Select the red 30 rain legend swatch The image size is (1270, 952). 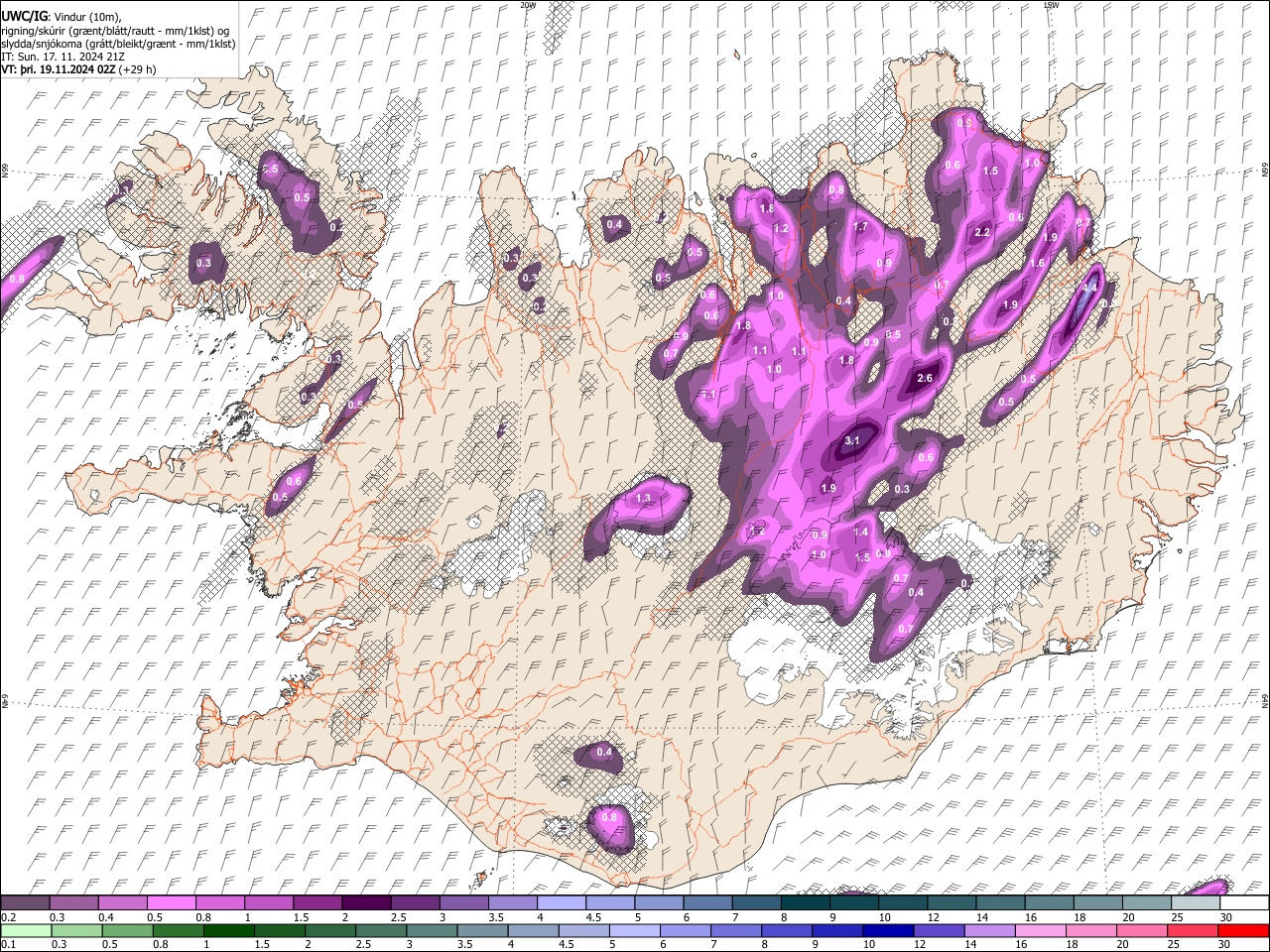[x=1242, y=930]
